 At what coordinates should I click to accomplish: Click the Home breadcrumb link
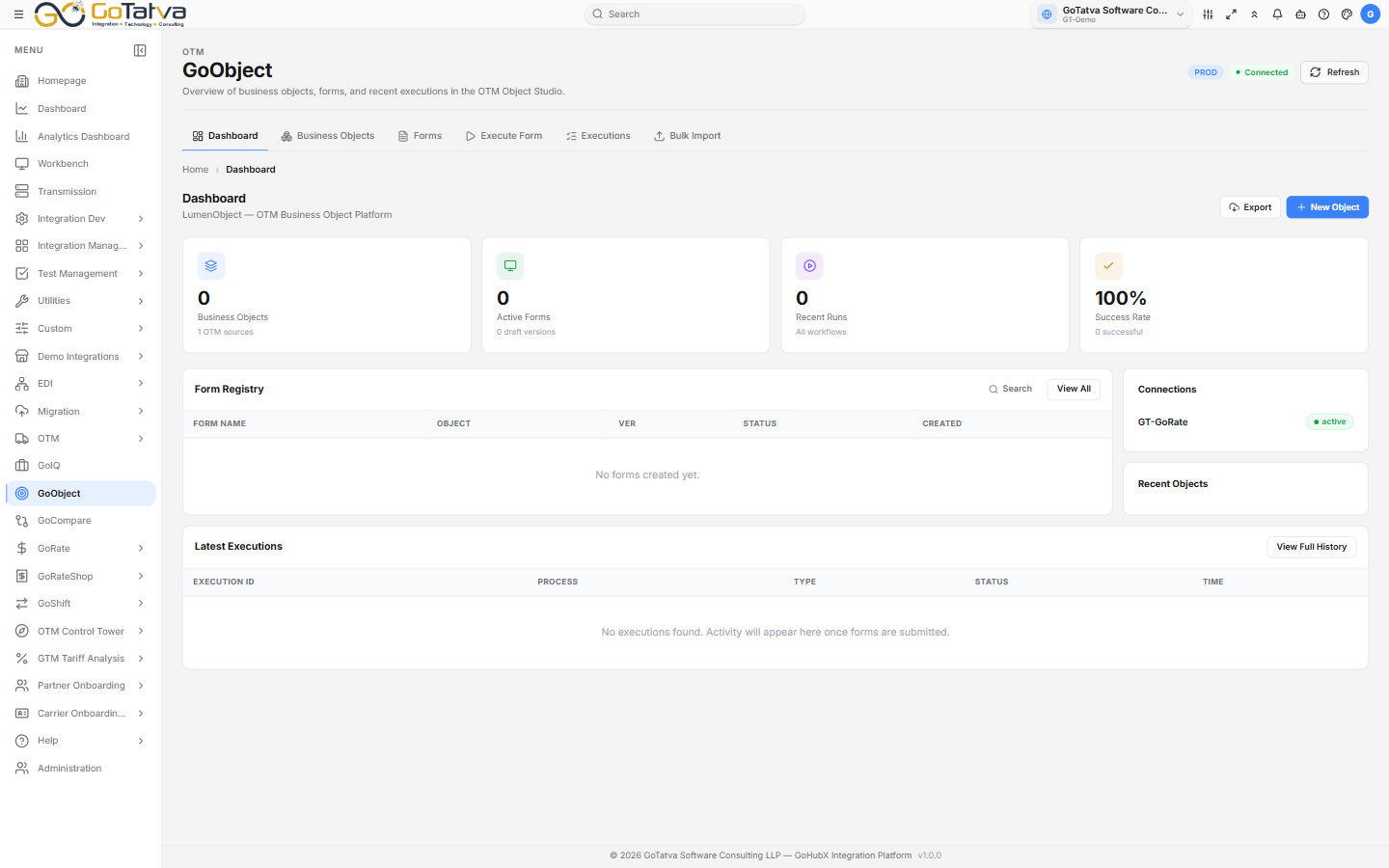196,170
